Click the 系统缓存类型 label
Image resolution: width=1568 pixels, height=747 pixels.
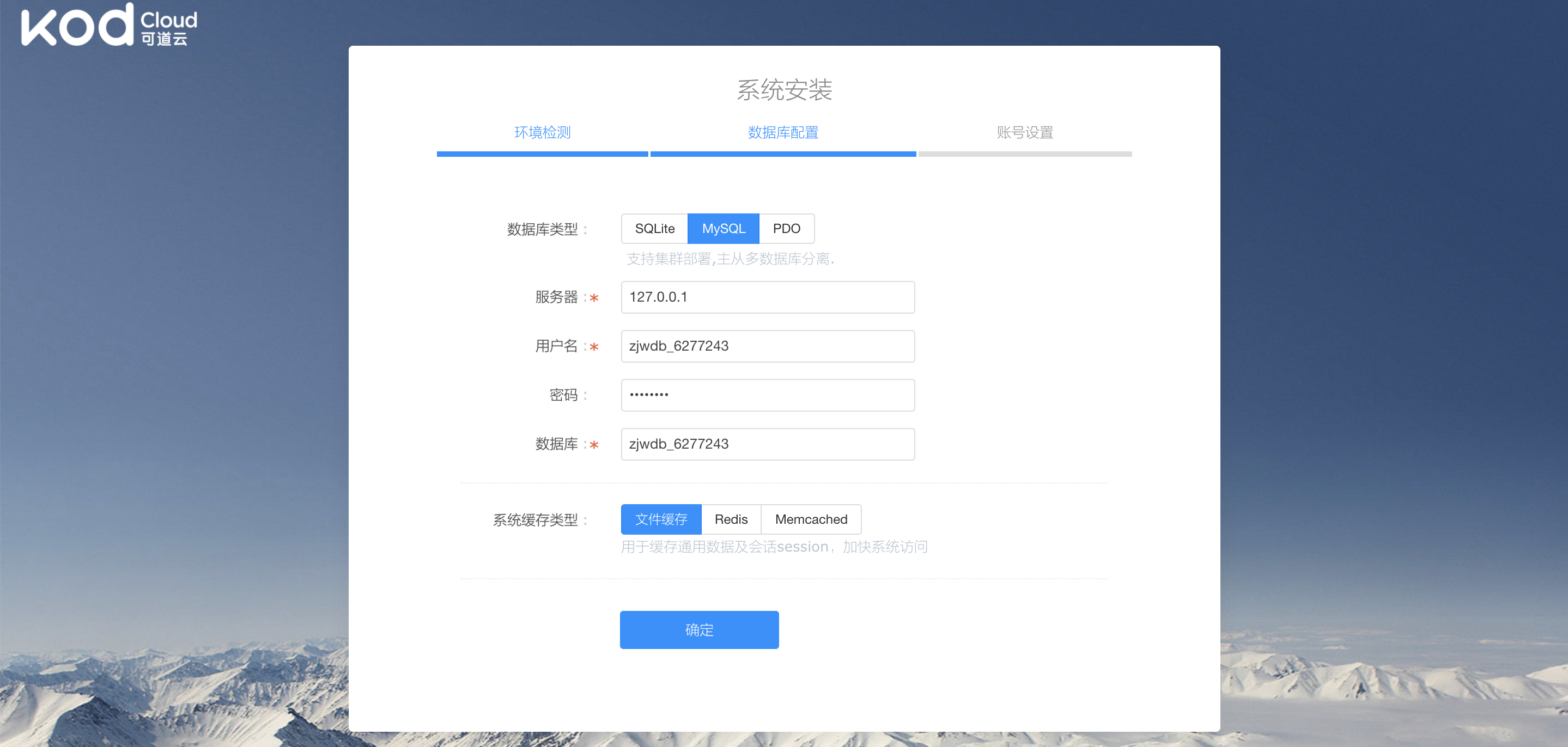(x=535, y=520)
